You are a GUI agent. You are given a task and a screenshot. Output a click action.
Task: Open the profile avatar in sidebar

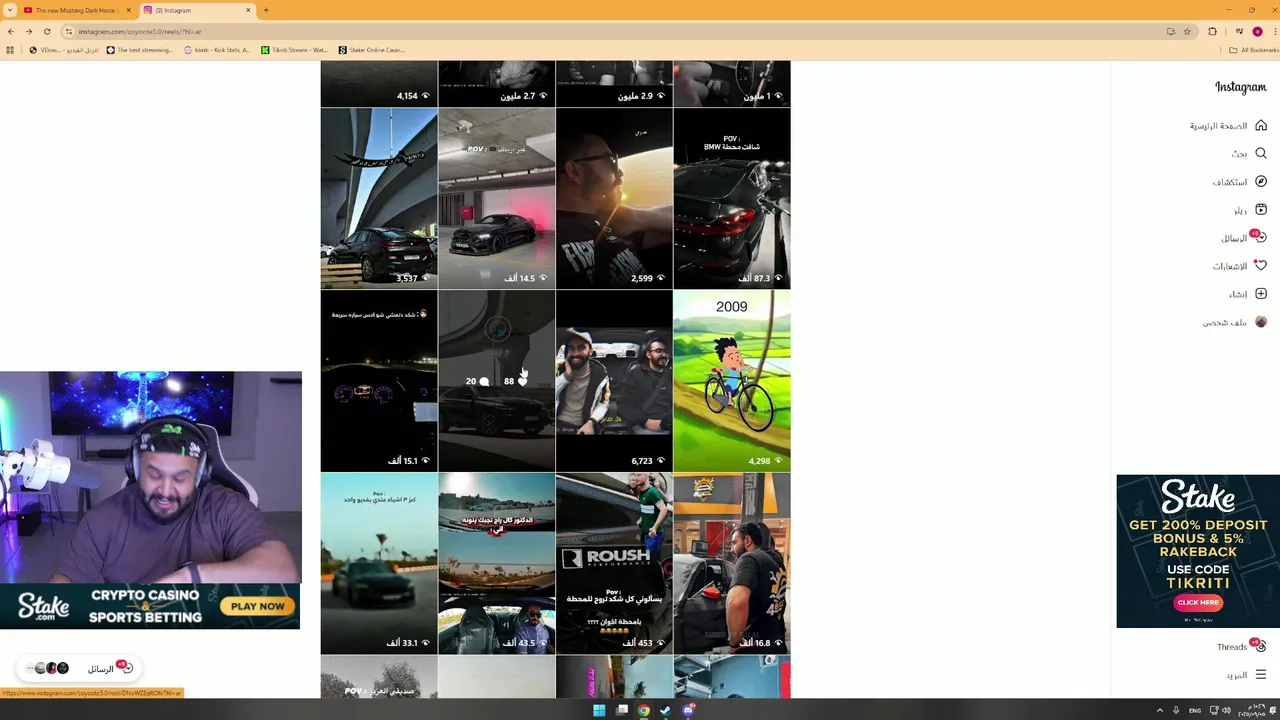(1260, 321)
